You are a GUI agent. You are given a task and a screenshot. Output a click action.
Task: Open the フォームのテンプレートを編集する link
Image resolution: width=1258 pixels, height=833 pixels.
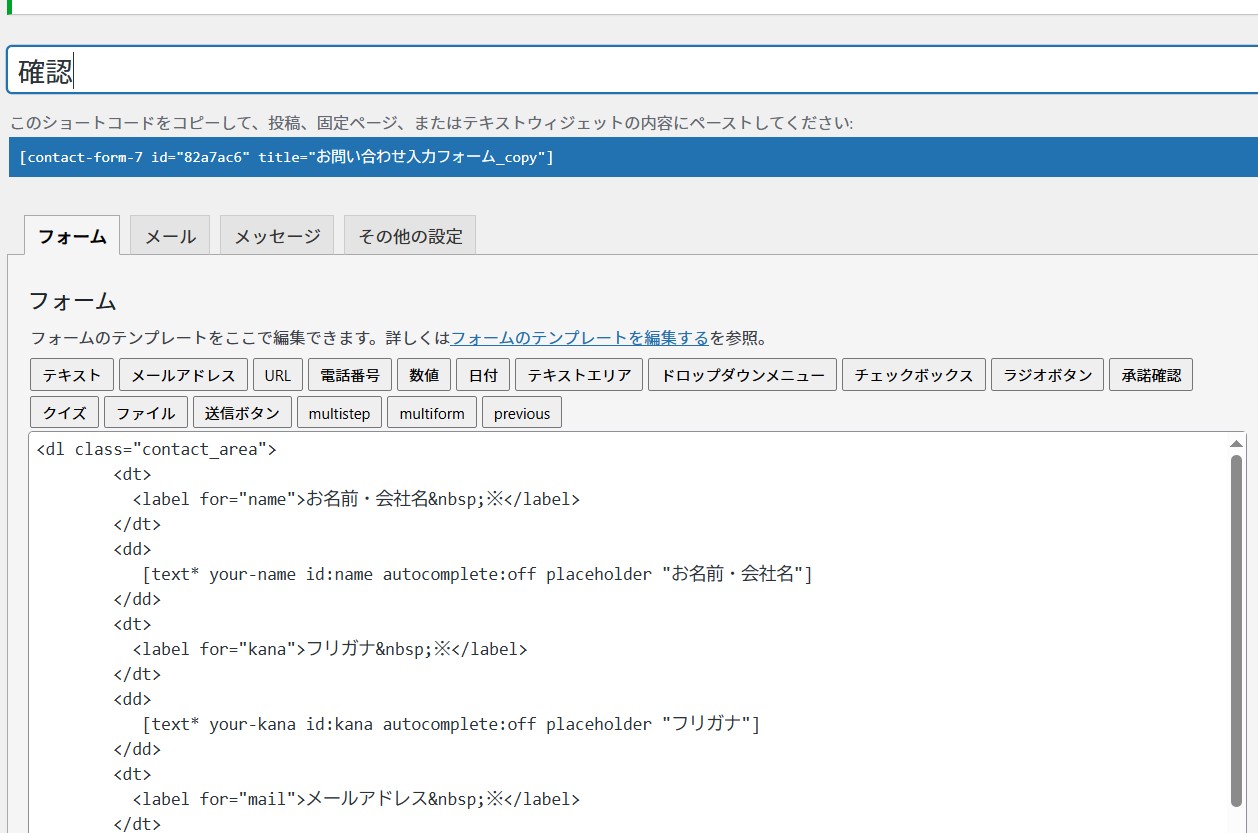click(x=580, y=338)
